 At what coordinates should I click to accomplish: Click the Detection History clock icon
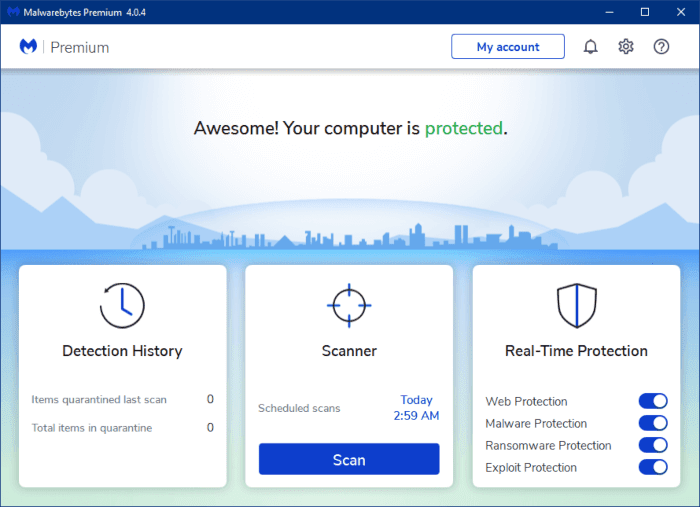(x=122, y=306)
